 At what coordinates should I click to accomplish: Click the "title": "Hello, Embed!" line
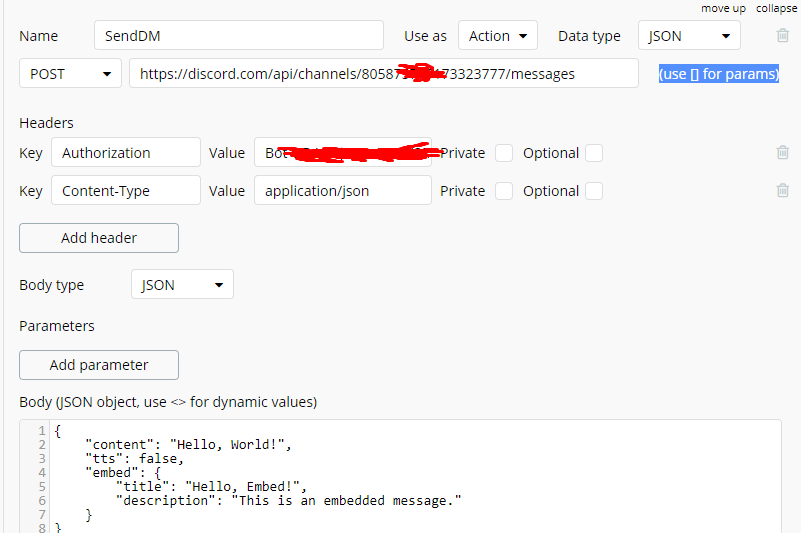tap(211, 486)
